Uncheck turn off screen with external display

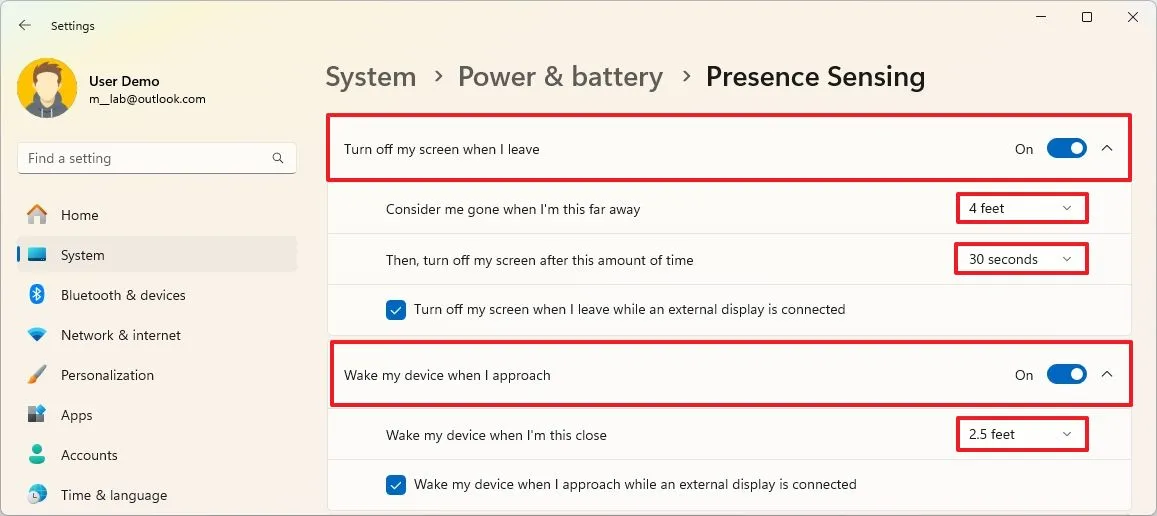[x=396, y=310]
